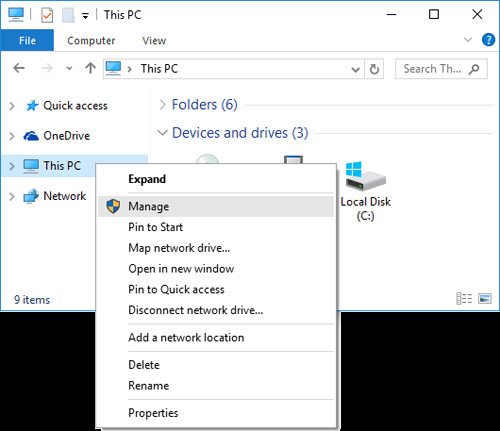500x431 pixels.
Task: Close the This PC window
Action: pyautogui.click(x=477, y=15)
